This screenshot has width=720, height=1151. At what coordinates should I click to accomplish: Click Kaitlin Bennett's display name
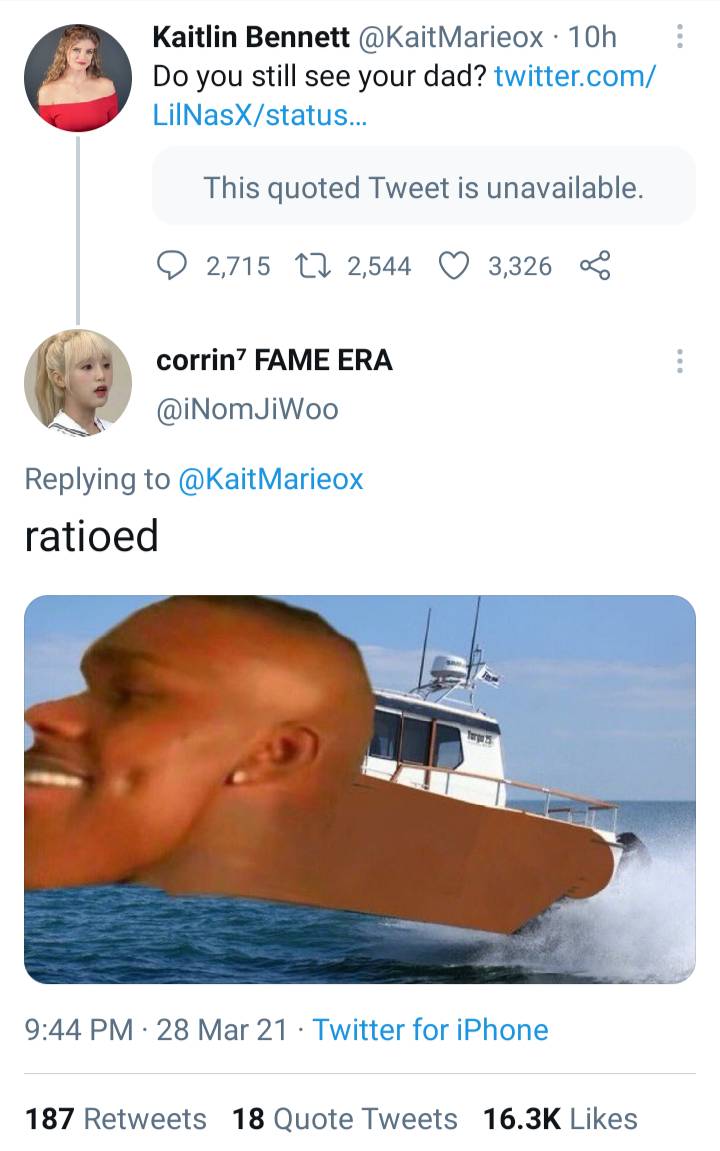coord(245,37)
